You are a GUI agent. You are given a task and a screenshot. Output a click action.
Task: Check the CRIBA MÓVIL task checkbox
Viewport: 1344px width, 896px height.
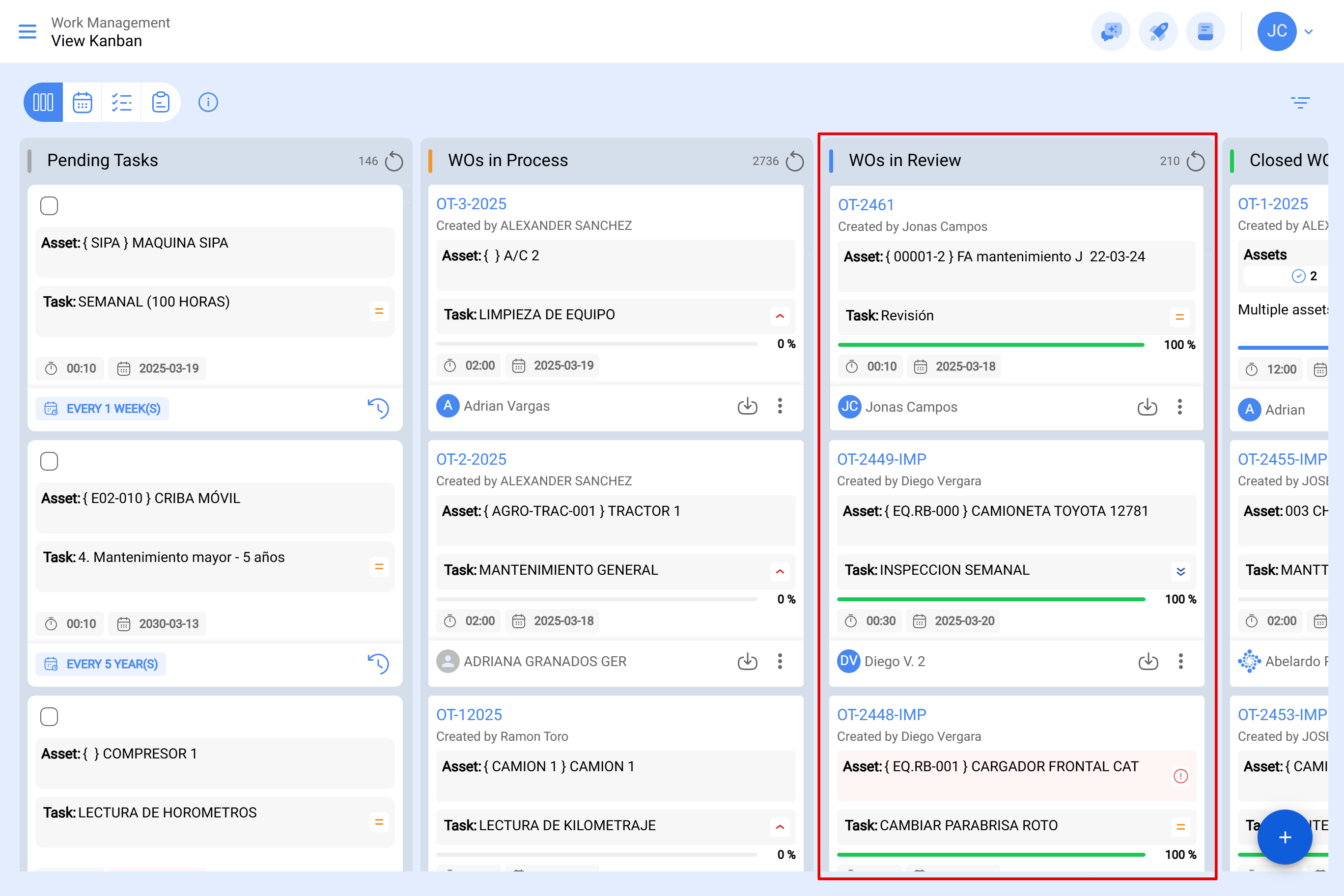point(49,461)
